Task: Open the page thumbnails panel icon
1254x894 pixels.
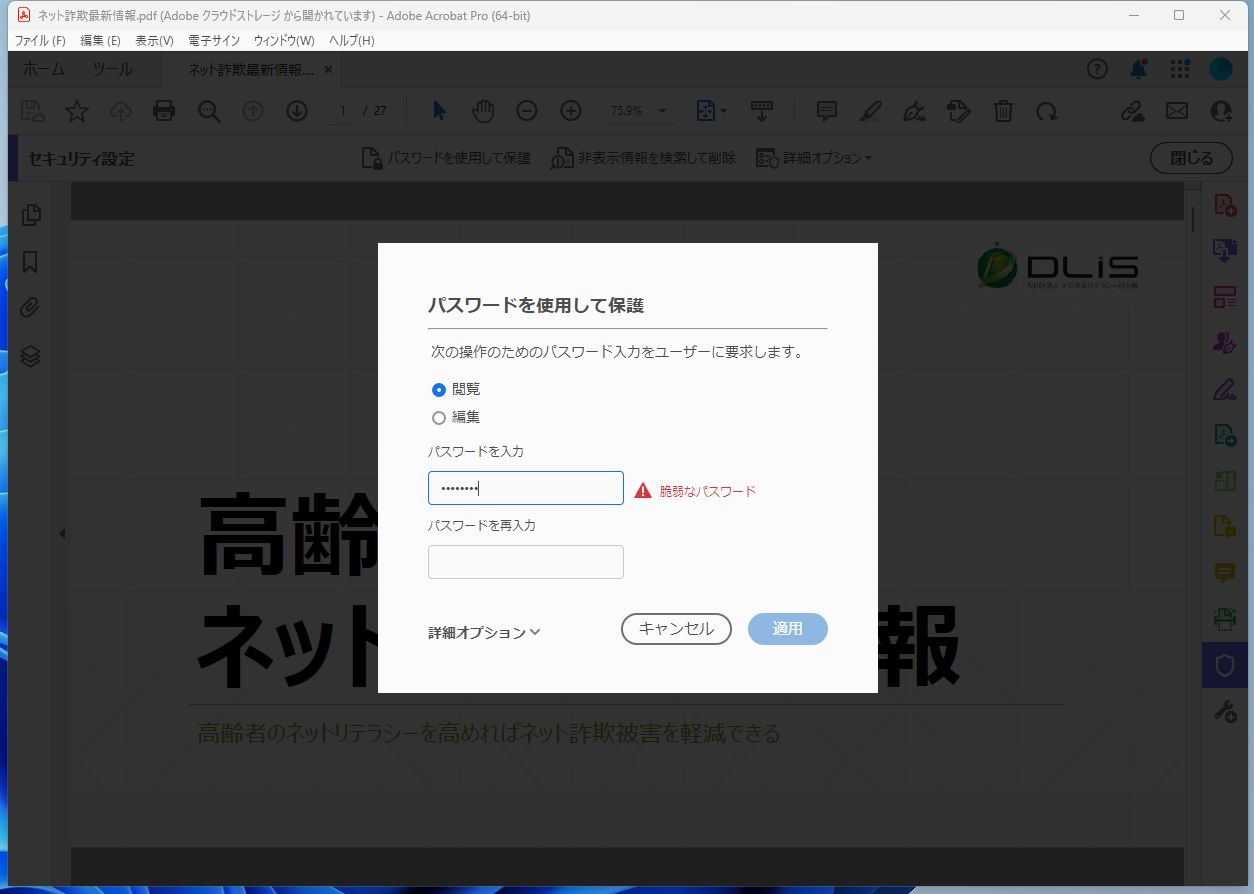Action: point(31,214)
